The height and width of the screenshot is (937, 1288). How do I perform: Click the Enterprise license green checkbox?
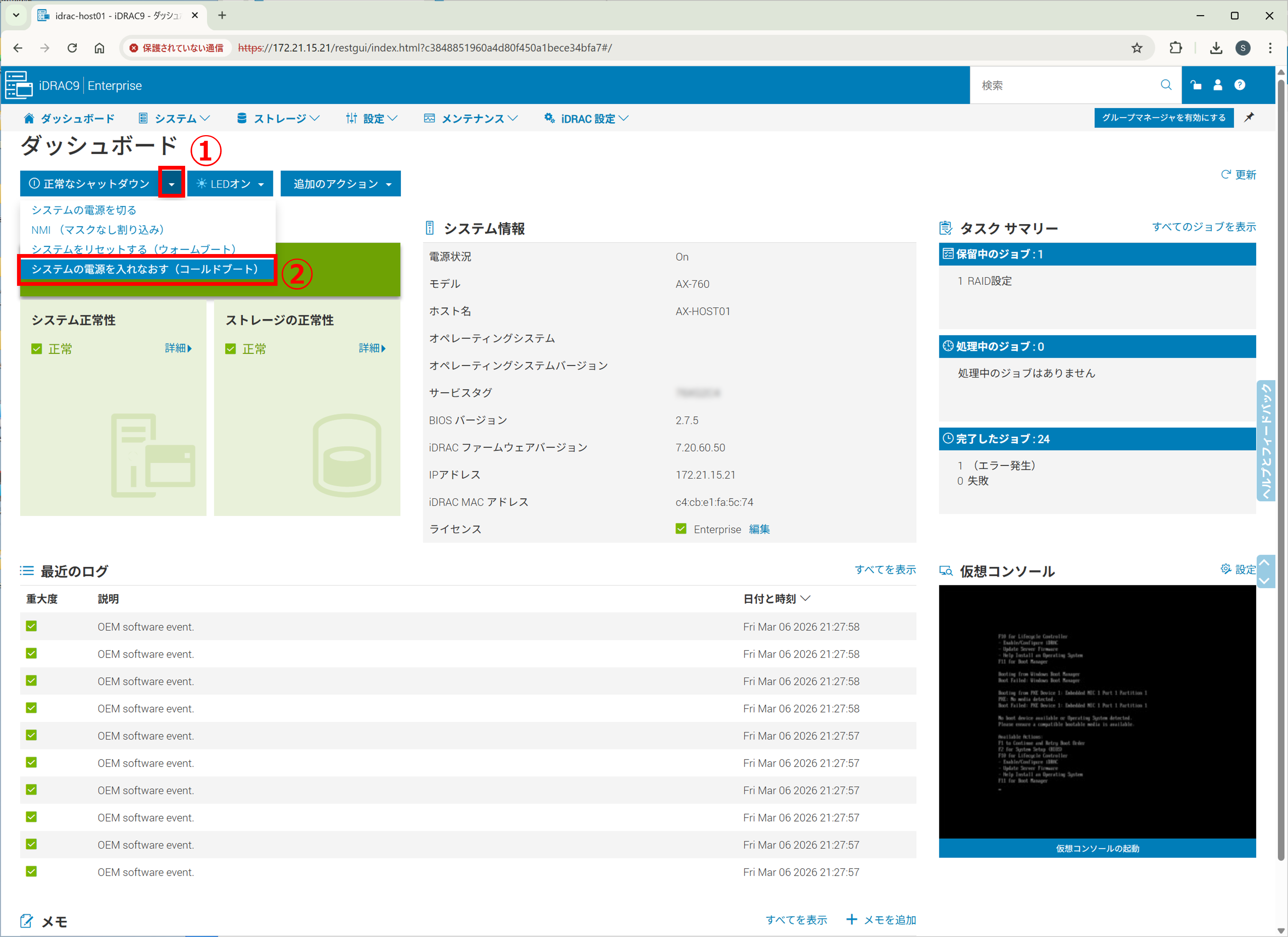click(681, 529)
